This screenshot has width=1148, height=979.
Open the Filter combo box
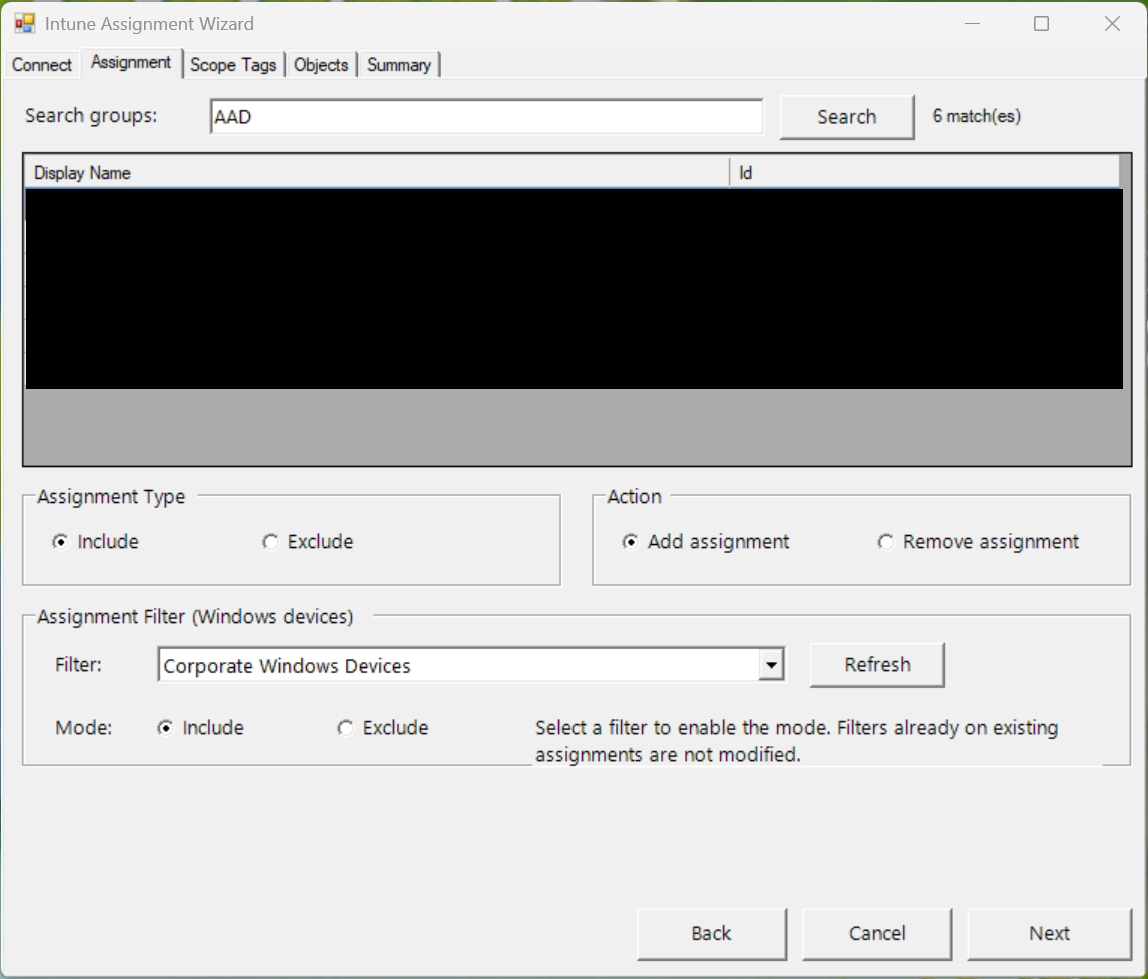coord(471,665)
